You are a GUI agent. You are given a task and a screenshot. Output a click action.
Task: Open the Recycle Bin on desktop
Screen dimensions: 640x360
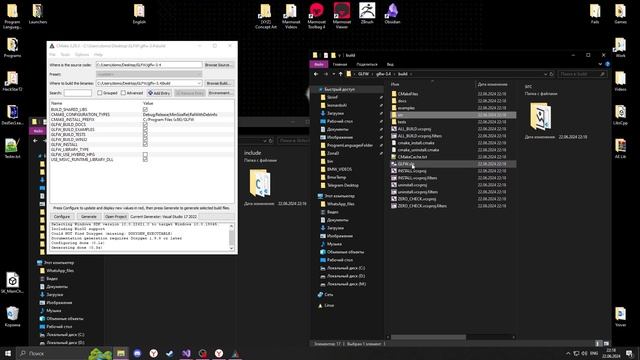tap(12, 317)
